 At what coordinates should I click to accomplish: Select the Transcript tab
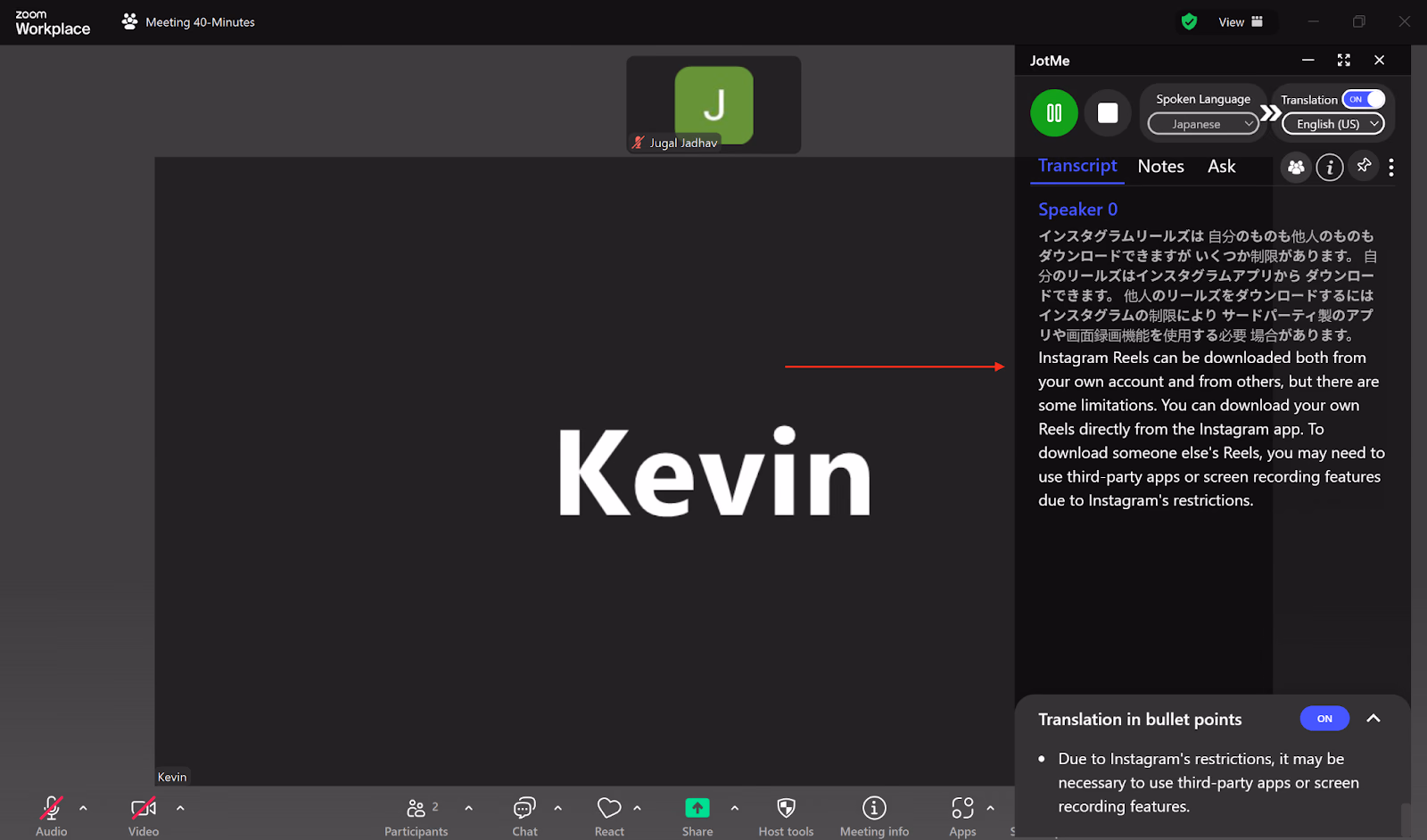pos(1077,166)
